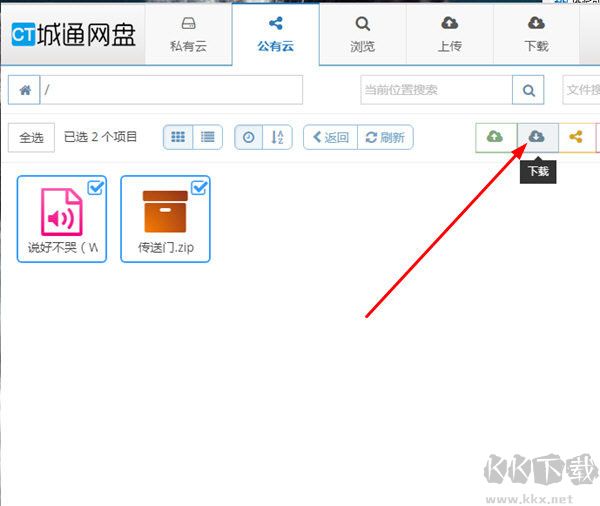Open the 浏览 tab
This screenshot has width=600, height=506.
363,34
